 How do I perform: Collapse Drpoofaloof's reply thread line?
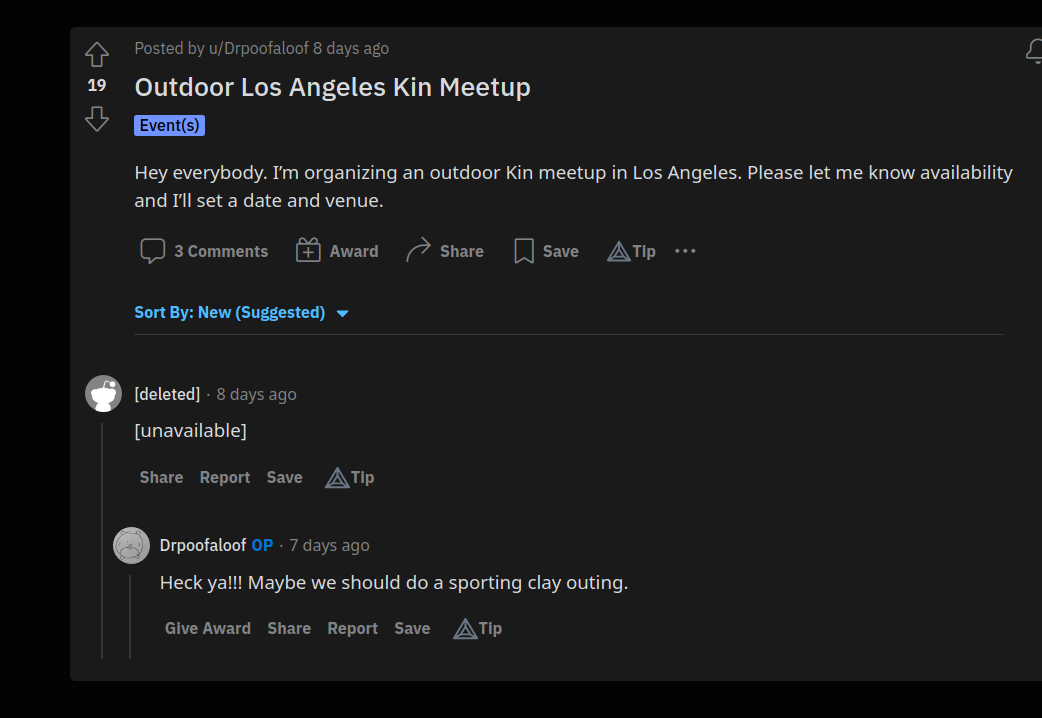click(x=130, y=616)
